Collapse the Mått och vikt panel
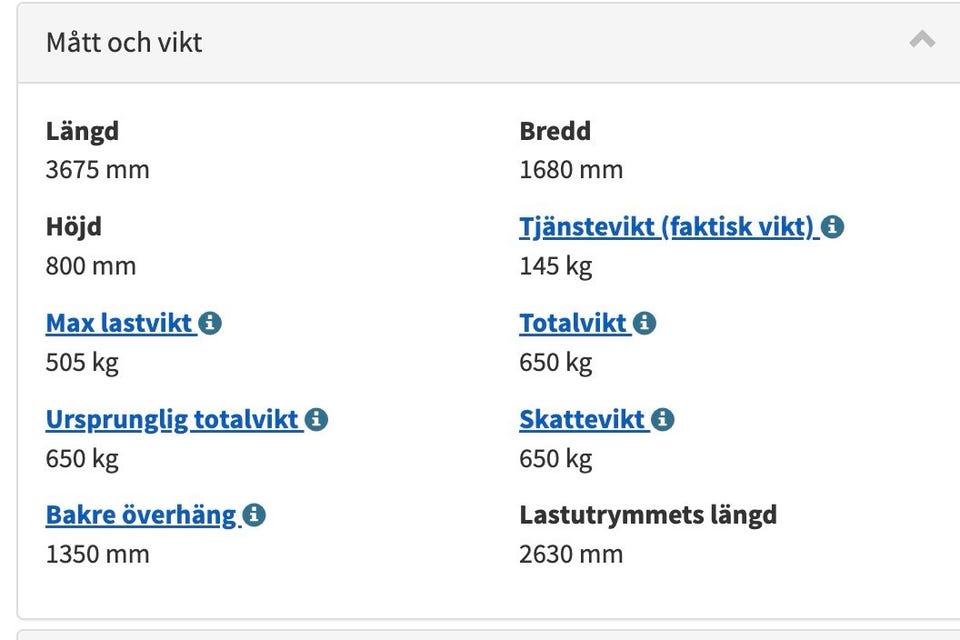960x640 pixels. point(922,41)
